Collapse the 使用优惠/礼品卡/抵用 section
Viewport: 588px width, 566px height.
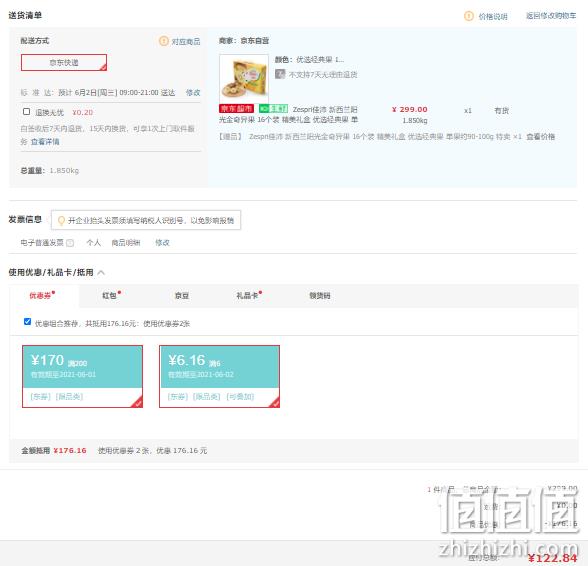pos(101,273)
